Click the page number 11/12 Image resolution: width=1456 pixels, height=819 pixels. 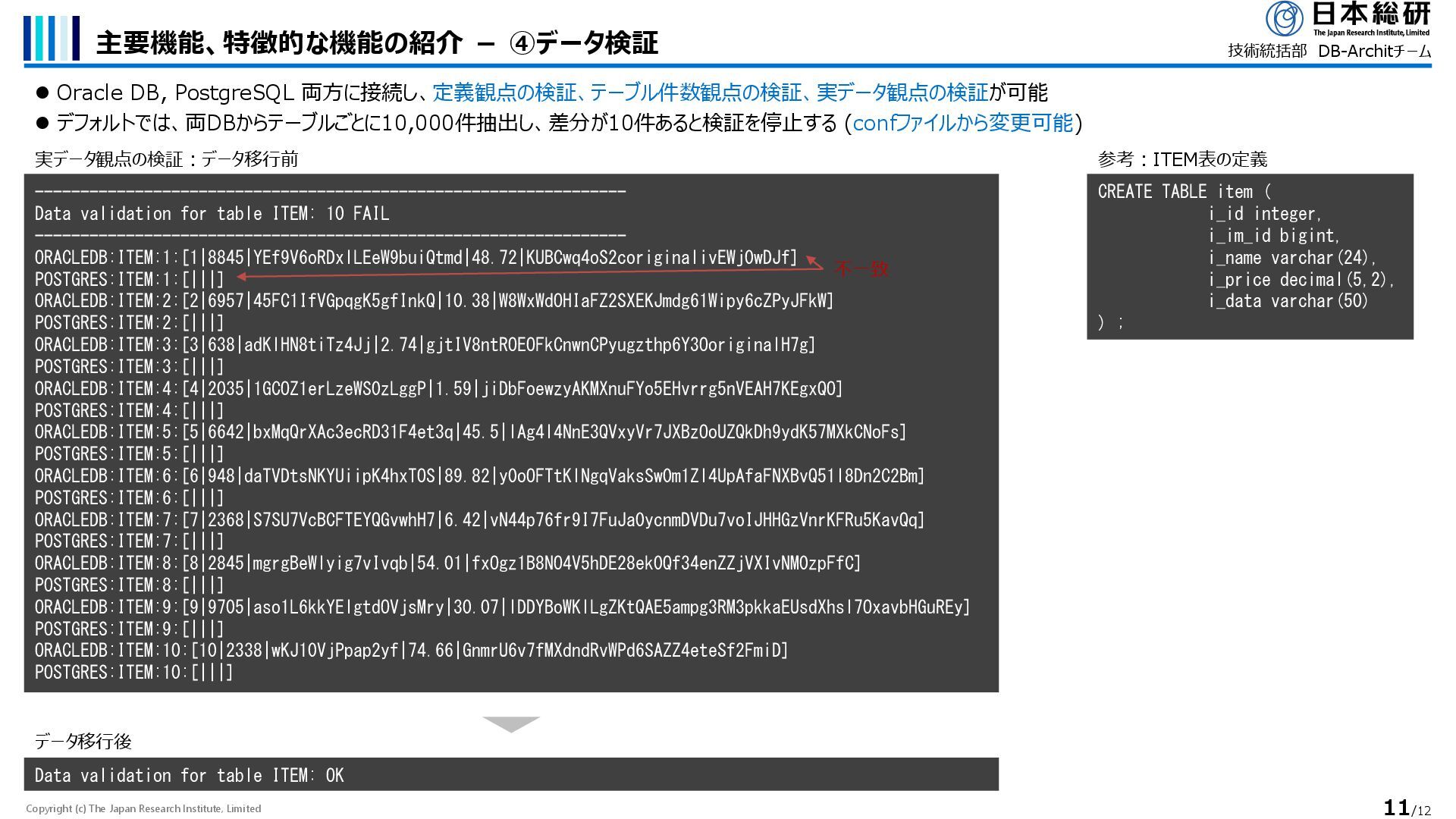(x=1407, y=808)
